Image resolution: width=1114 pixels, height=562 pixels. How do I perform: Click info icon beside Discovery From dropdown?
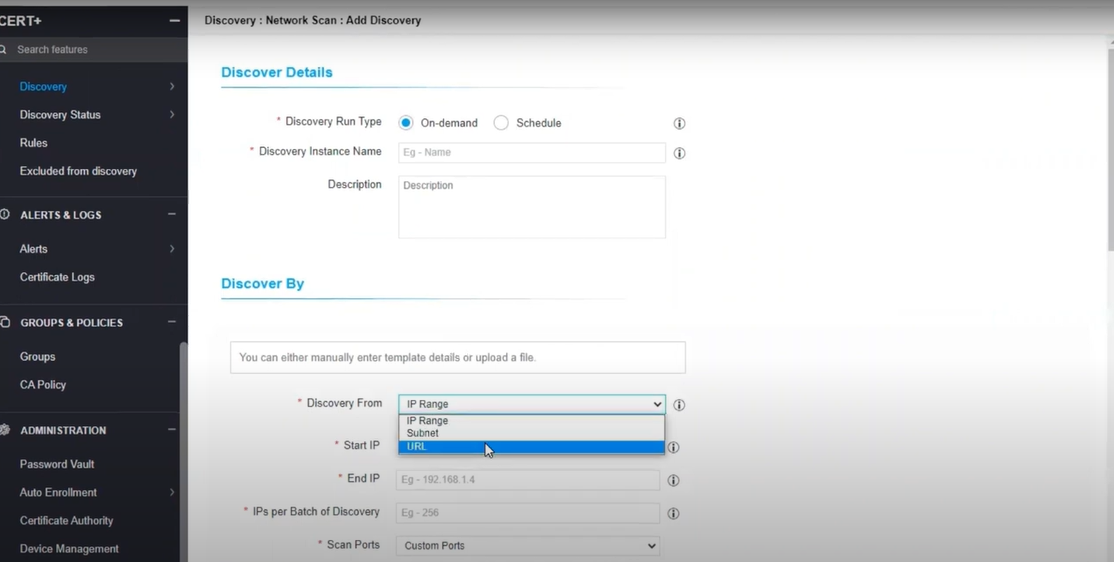point(679,405)
